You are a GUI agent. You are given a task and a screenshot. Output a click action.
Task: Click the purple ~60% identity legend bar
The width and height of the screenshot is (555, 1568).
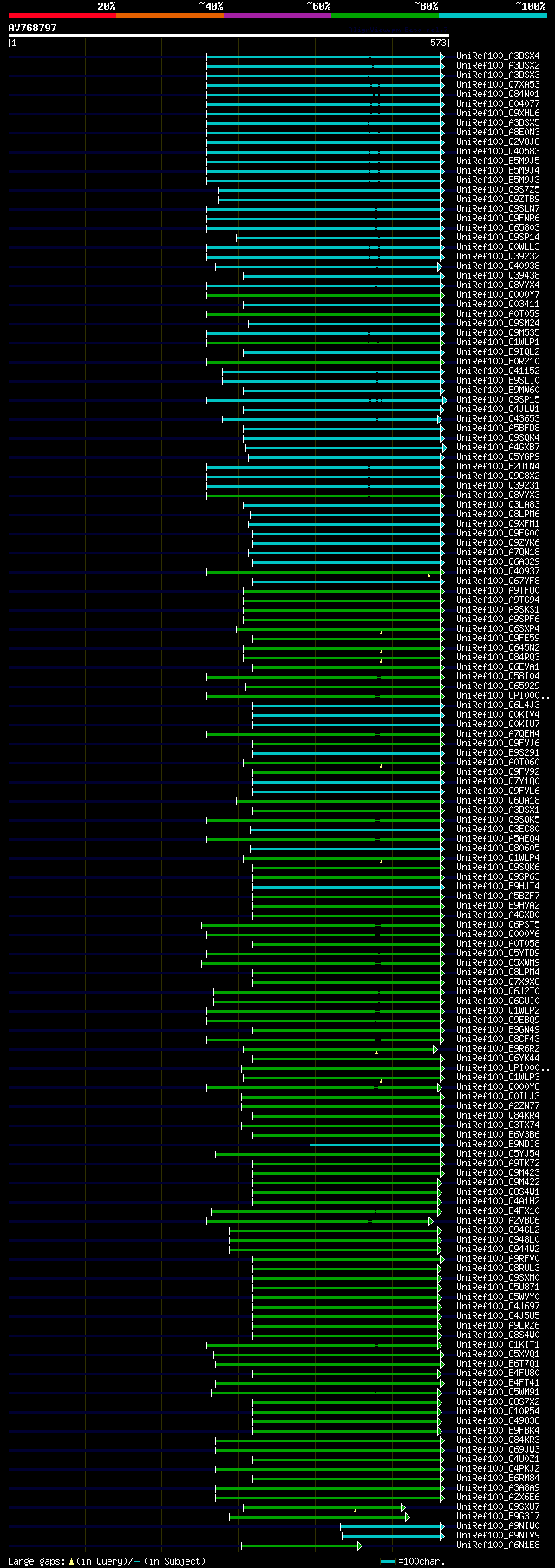tap(277, 16)
